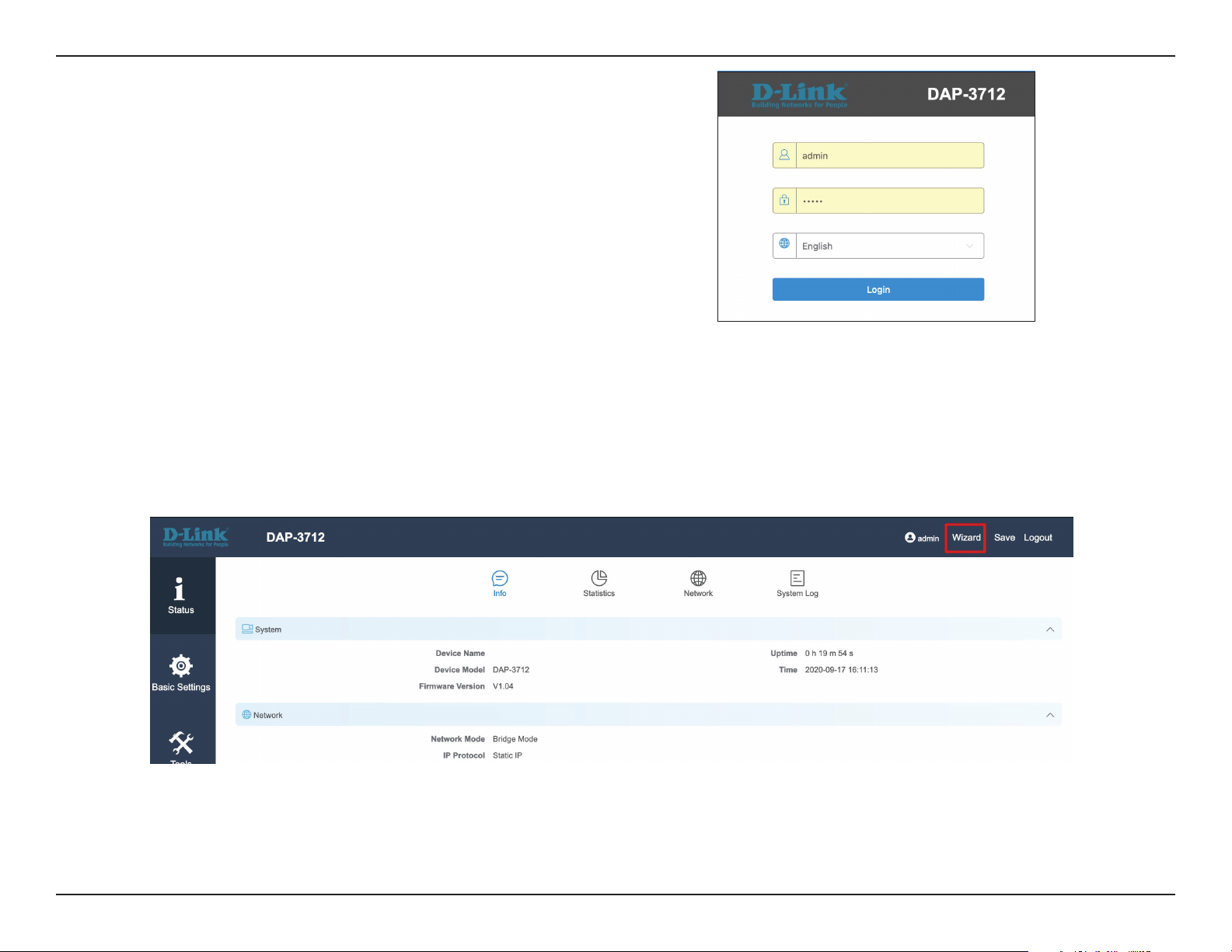Click the globe icon beside language selector

(784, 244)
